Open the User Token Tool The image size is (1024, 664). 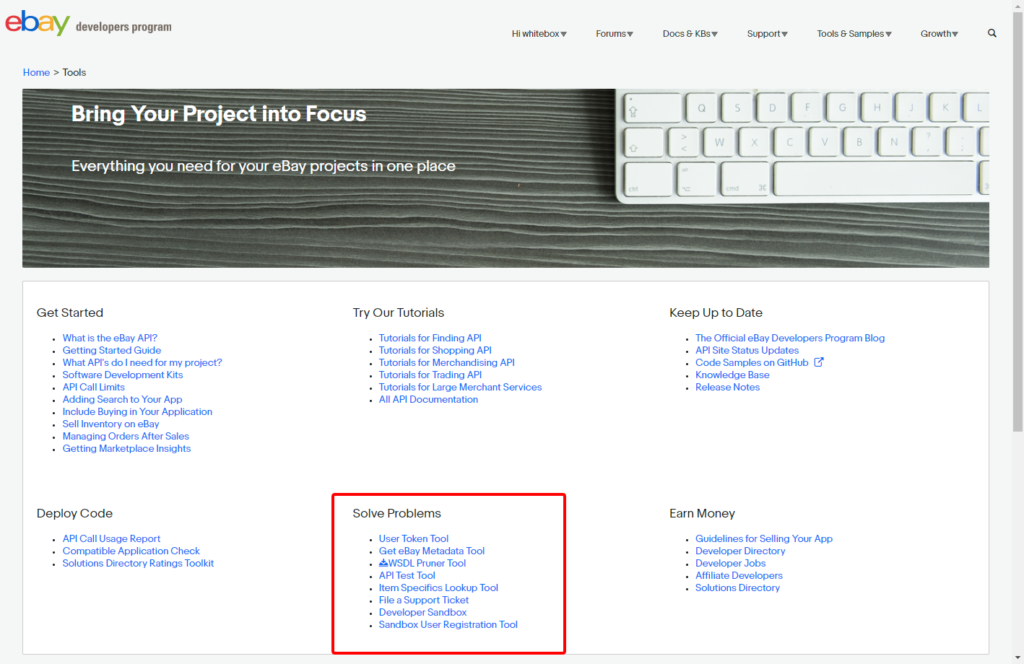click(x=413, y=539)
